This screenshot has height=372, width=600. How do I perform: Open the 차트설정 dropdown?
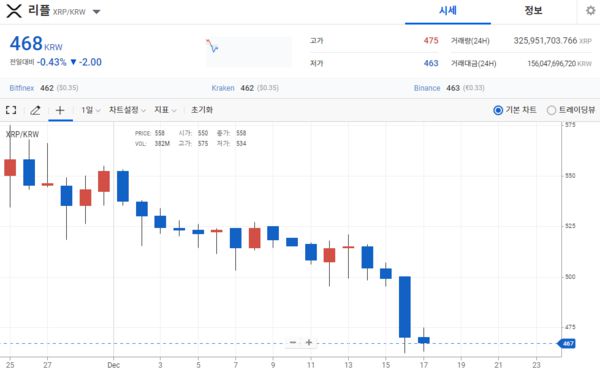click(x=127, y=110)
